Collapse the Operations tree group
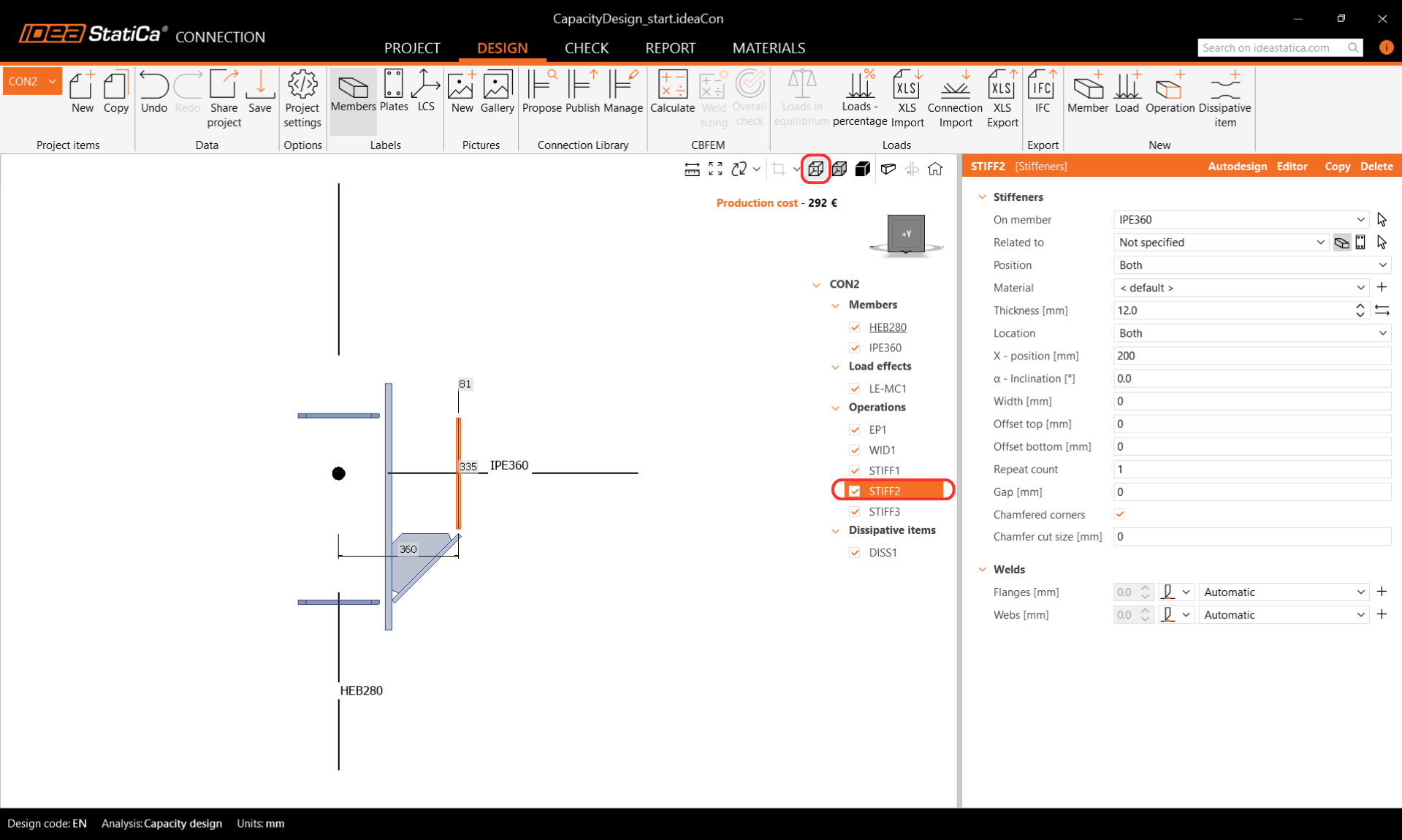 point(835,408)
